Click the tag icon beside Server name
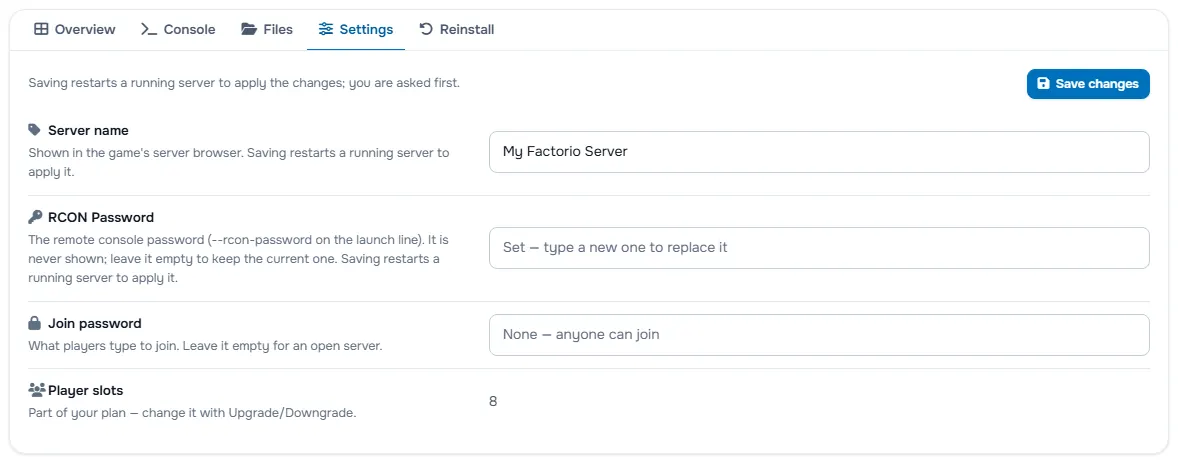The width and height of the screenshot is (1178, 464). (35, 130)
